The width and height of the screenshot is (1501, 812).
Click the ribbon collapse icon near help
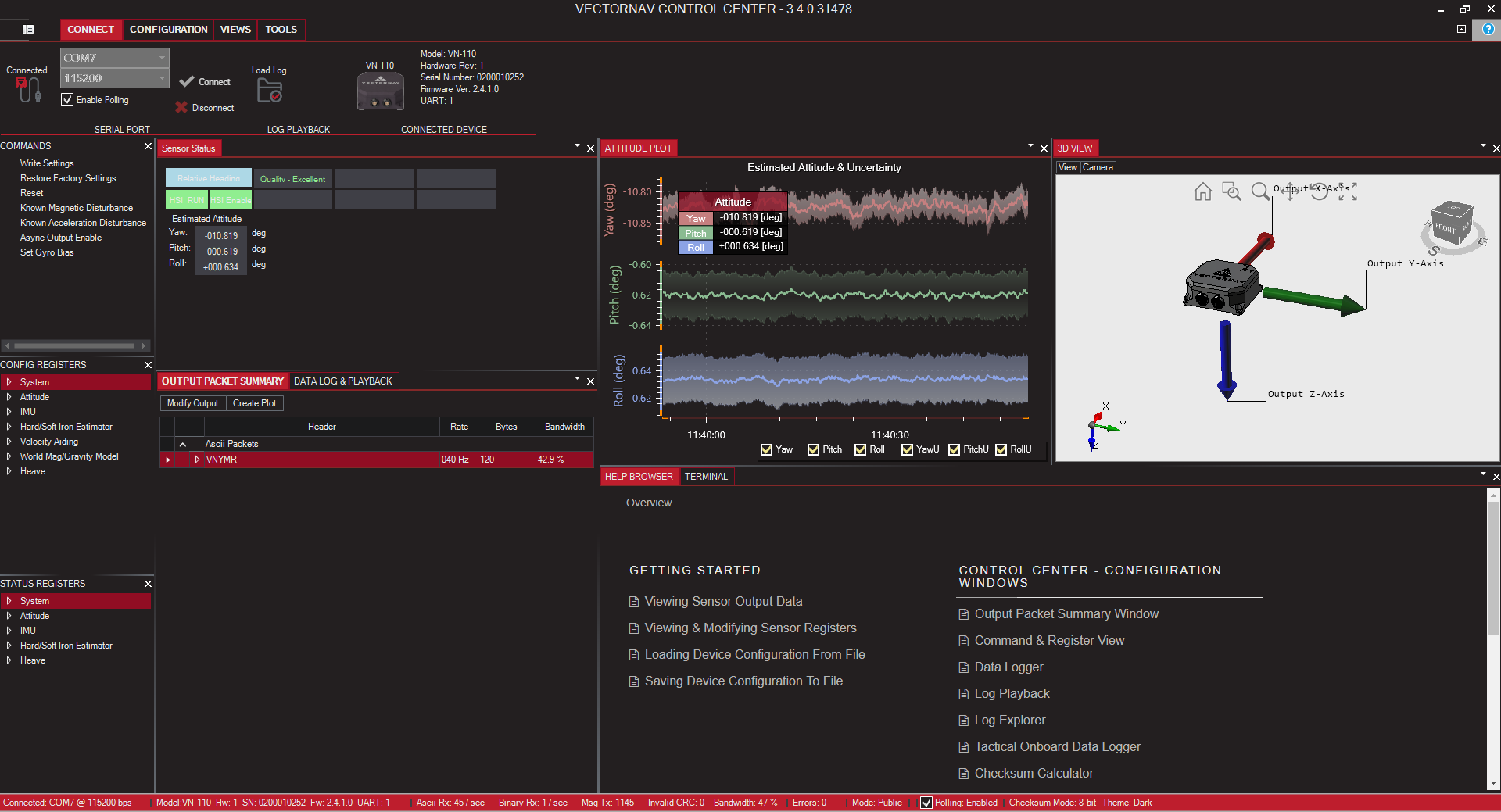1461,29
